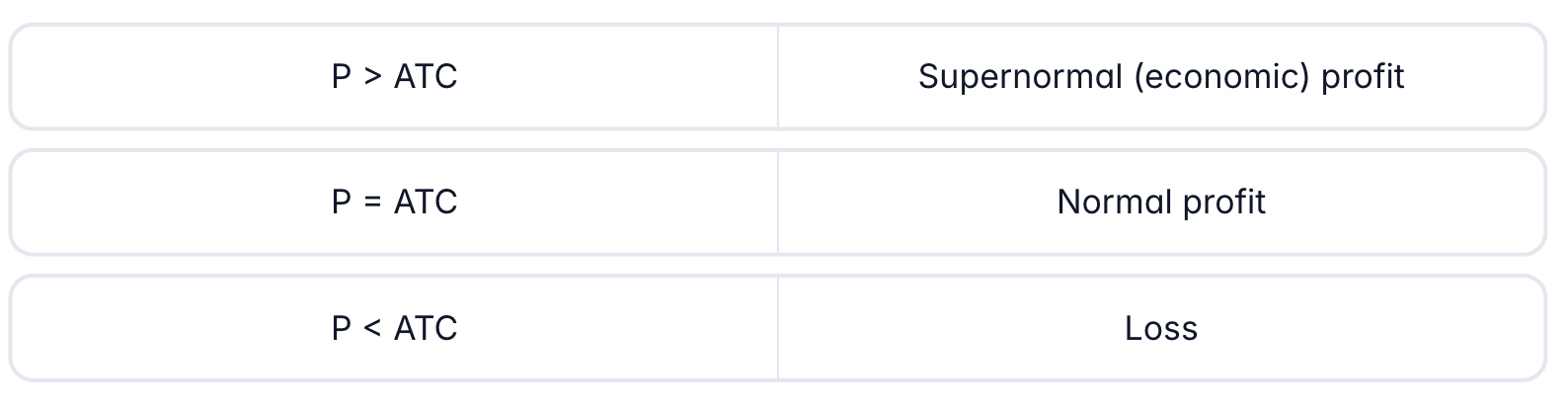Image resolution: width=1568 pixels, height=407 pixels.
Task: Click the equals sign in second row
Action: [x=372, y=203]
